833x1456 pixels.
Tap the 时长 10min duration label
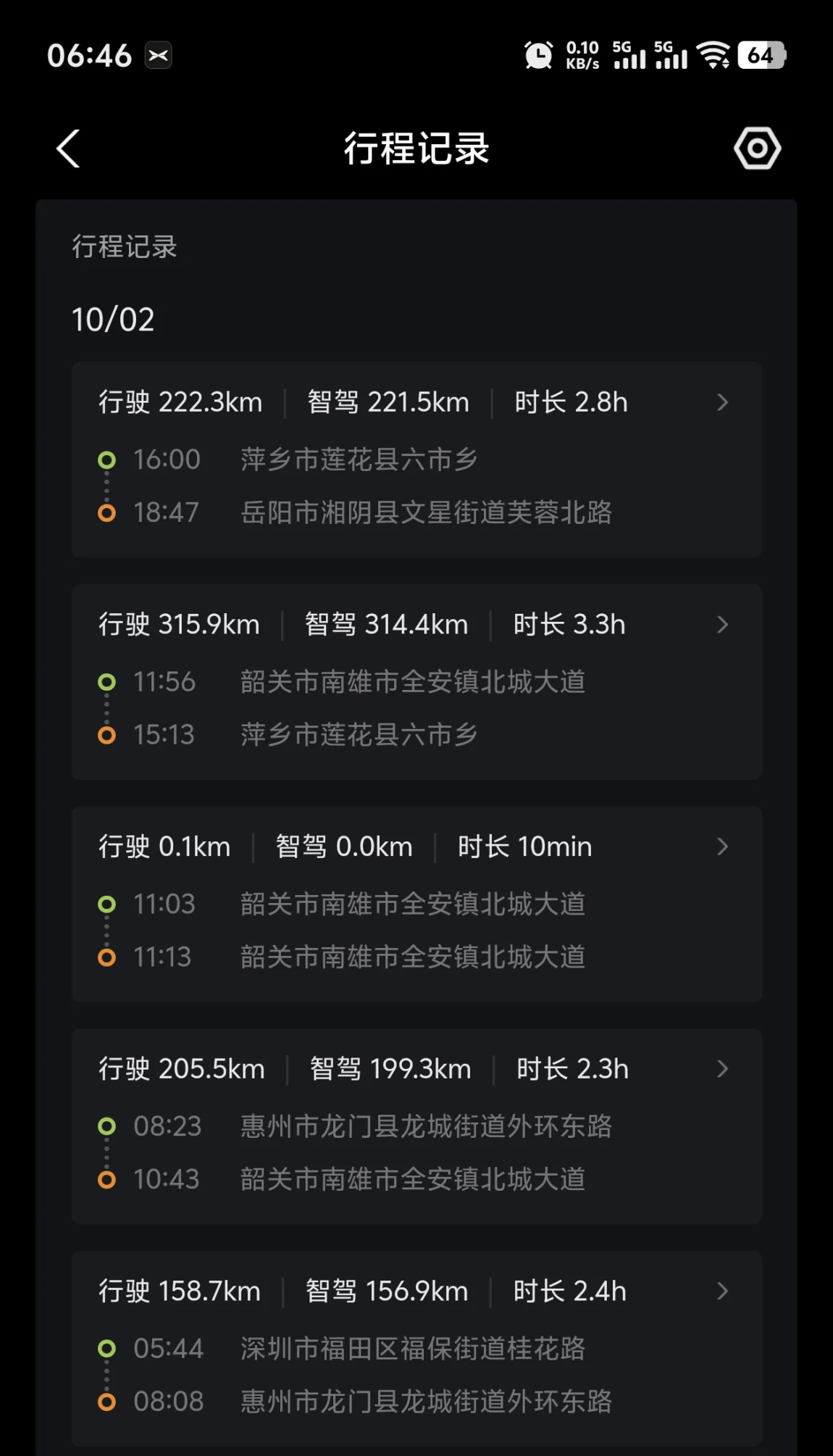524,846
